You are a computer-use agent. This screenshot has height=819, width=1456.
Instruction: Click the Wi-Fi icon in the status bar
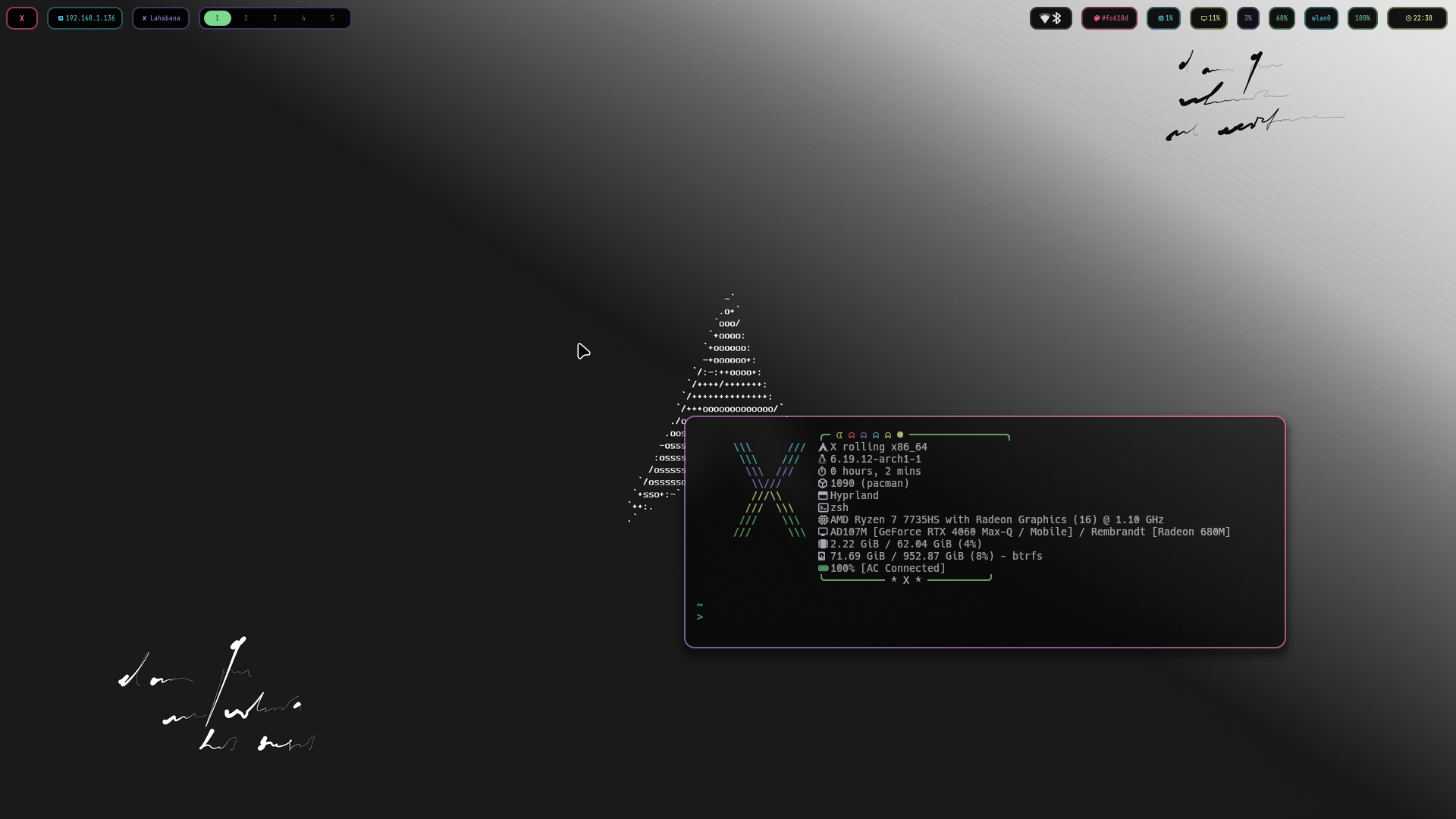[x=1044, y=18]
